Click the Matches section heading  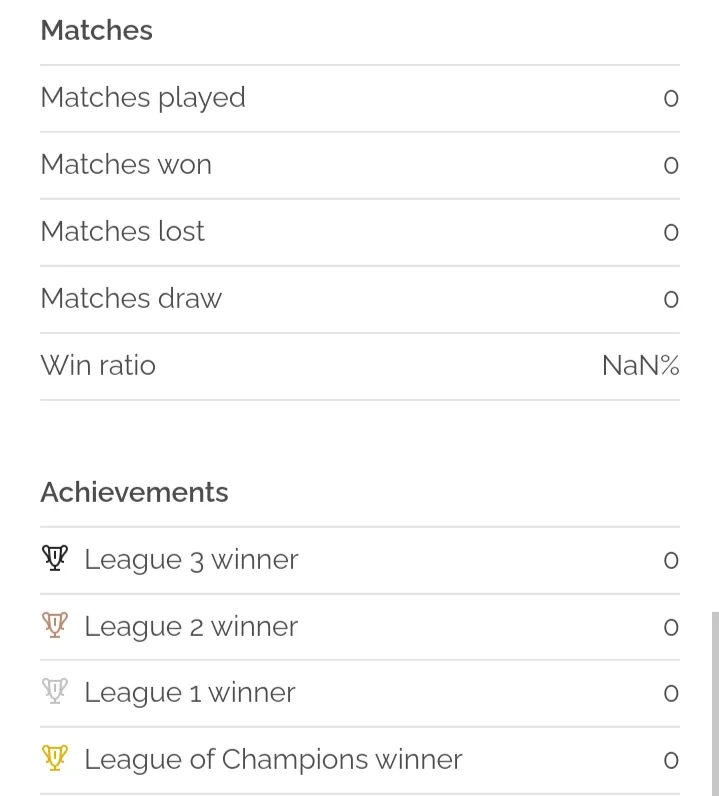pos(96,30)
